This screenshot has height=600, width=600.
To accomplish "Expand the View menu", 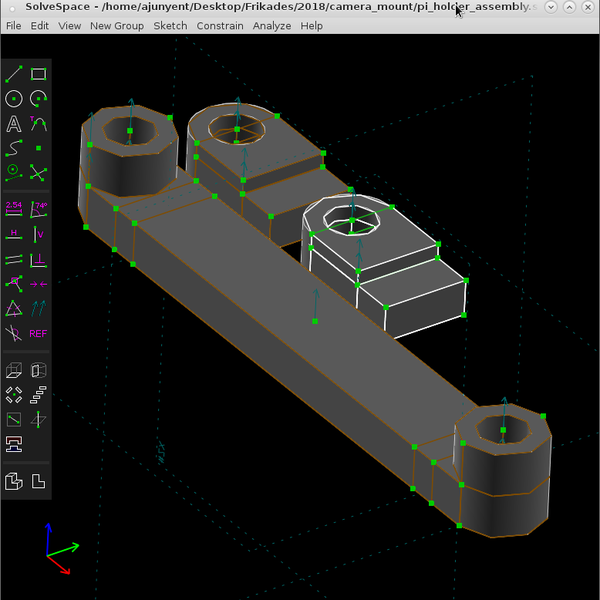I will click(x=70, y=26).
